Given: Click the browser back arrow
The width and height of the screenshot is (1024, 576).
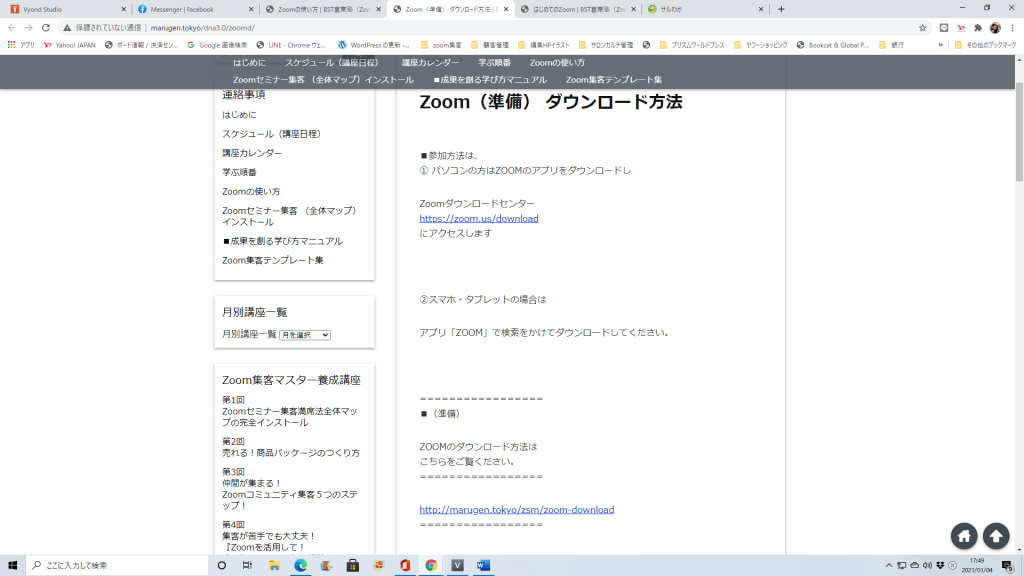Looking at the screenshot, I should pyautogui.click(x=12, y=27).
